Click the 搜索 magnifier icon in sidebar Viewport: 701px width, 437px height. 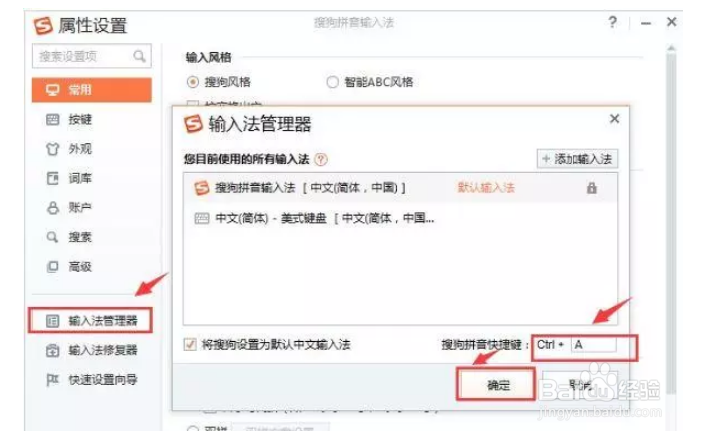[x=52, y=237]
